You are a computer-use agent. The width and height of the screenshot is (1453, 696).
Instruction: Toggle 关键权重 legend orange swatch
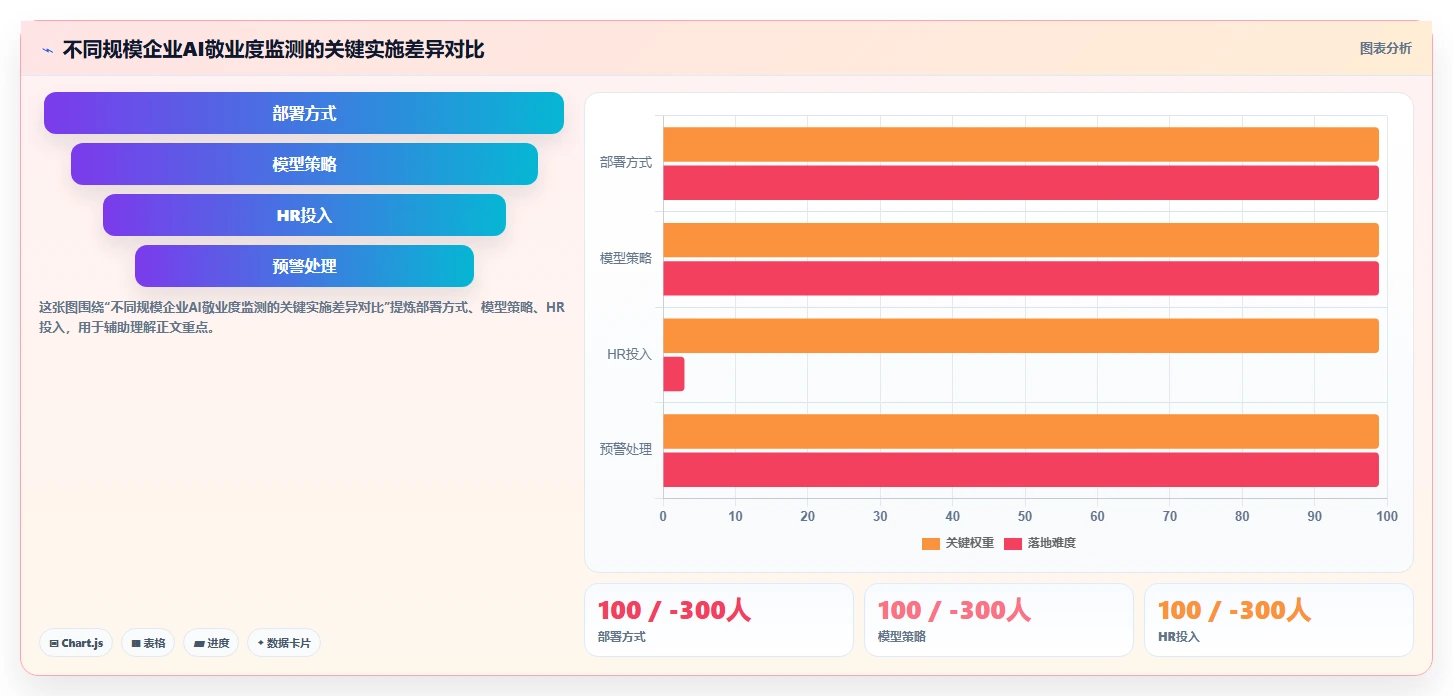coord(931,543)
